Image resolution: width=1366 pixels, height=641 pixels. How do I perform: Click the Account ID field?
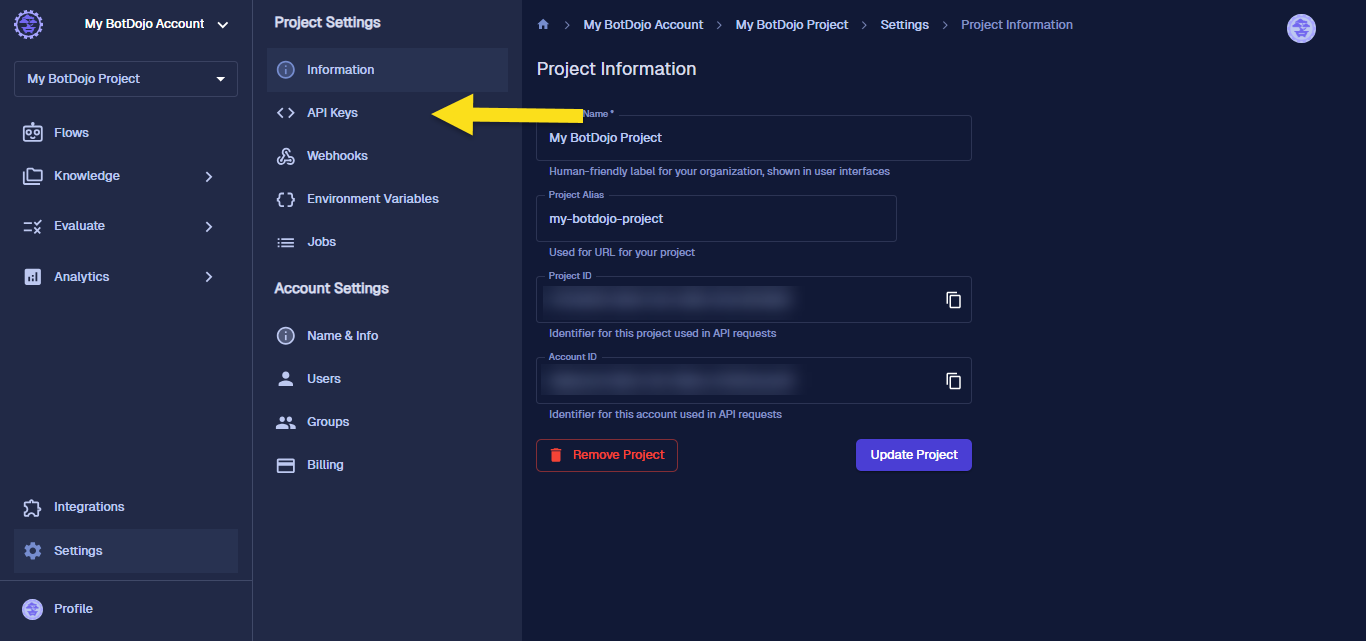point(754,381)
